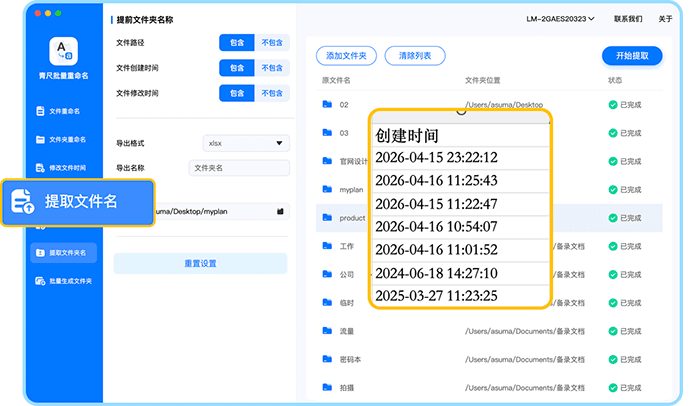Set 文件创建时间 to 包含

click(x=236, y=68)
